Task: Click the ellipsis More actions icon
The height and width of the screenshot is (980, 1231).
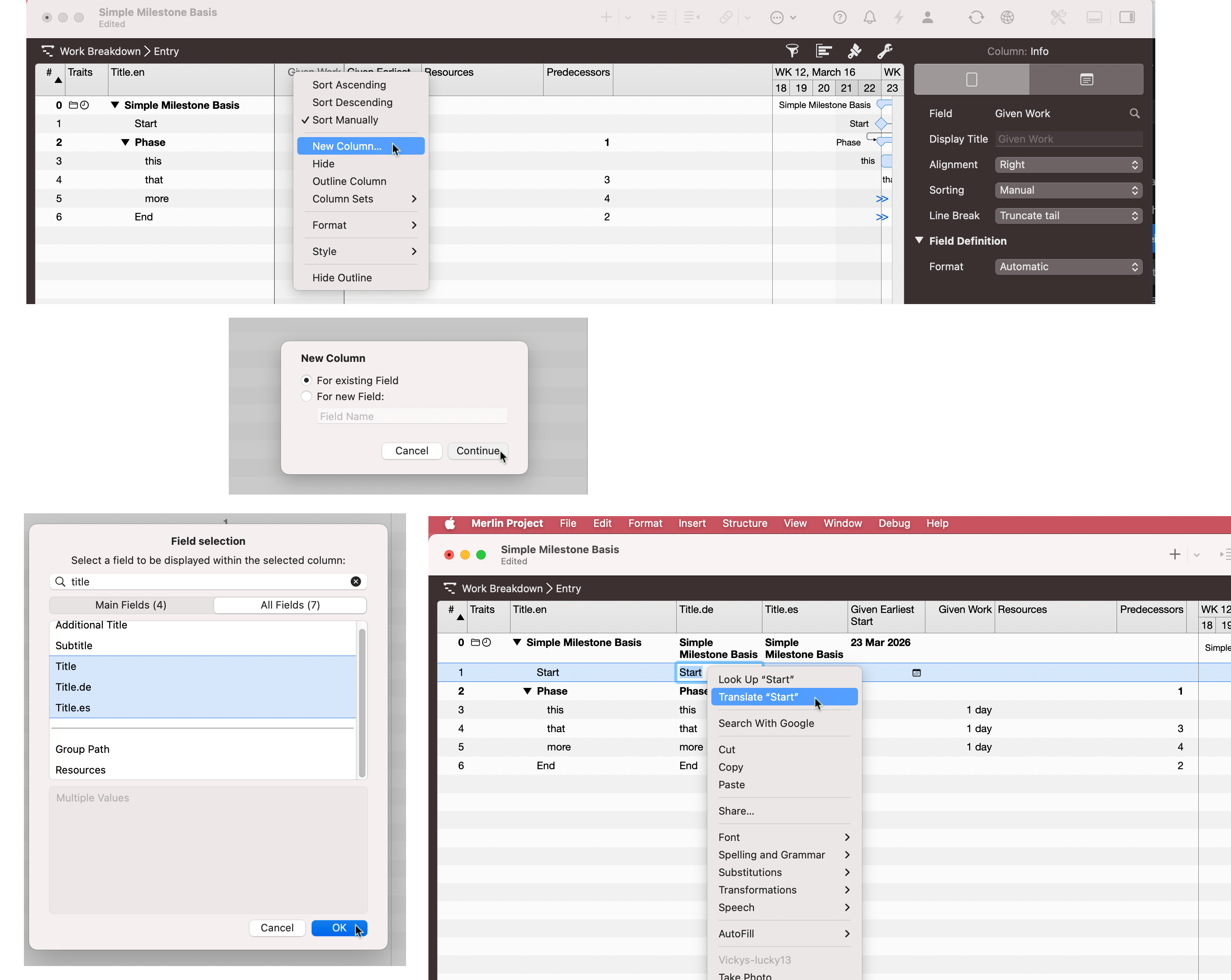Action: 777,18
